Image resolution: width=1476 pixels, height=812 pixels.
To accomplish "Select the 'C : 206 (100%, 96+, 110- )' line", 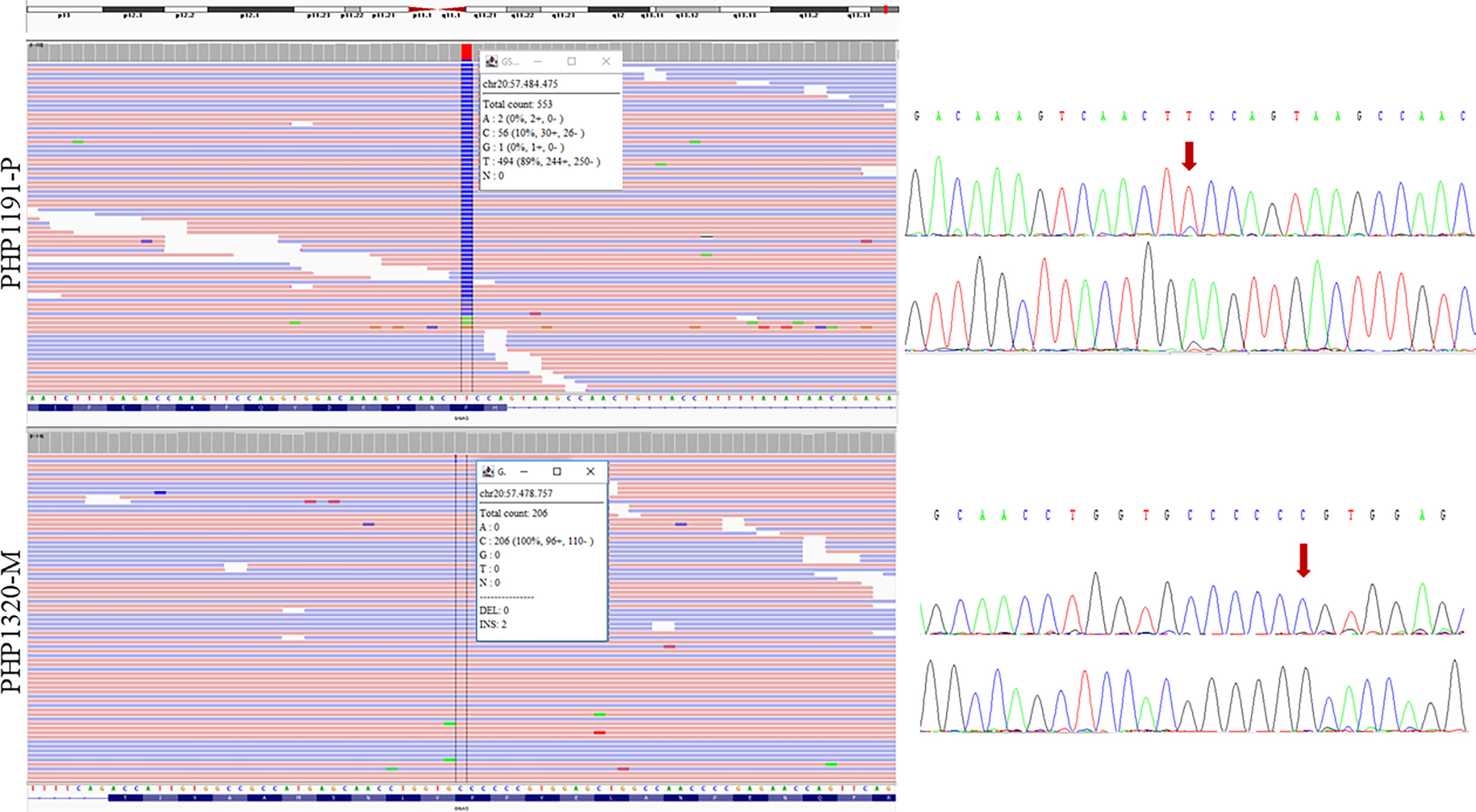I will pos(537,541).
